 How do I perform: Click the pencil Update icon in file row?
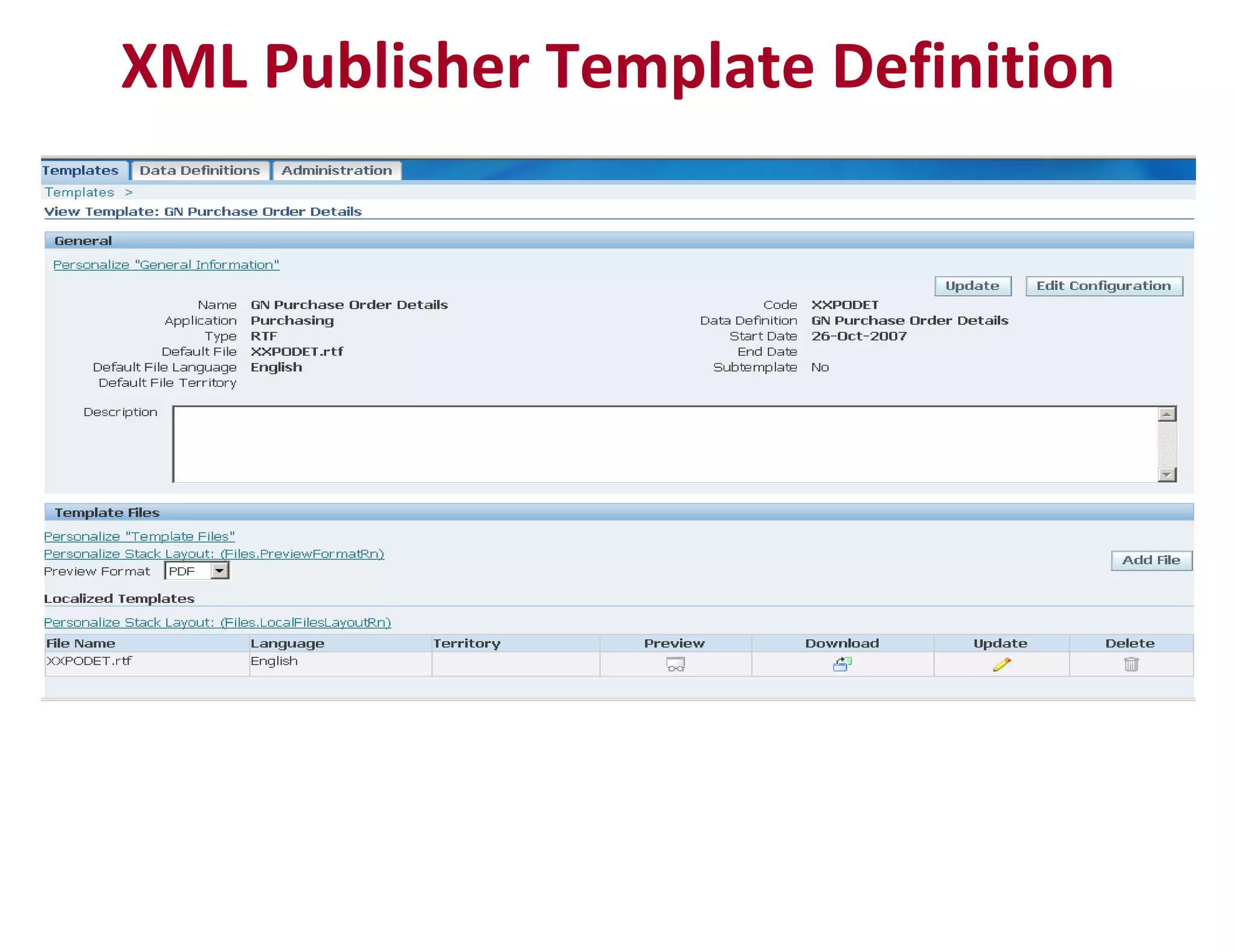tap(1001, 664)
